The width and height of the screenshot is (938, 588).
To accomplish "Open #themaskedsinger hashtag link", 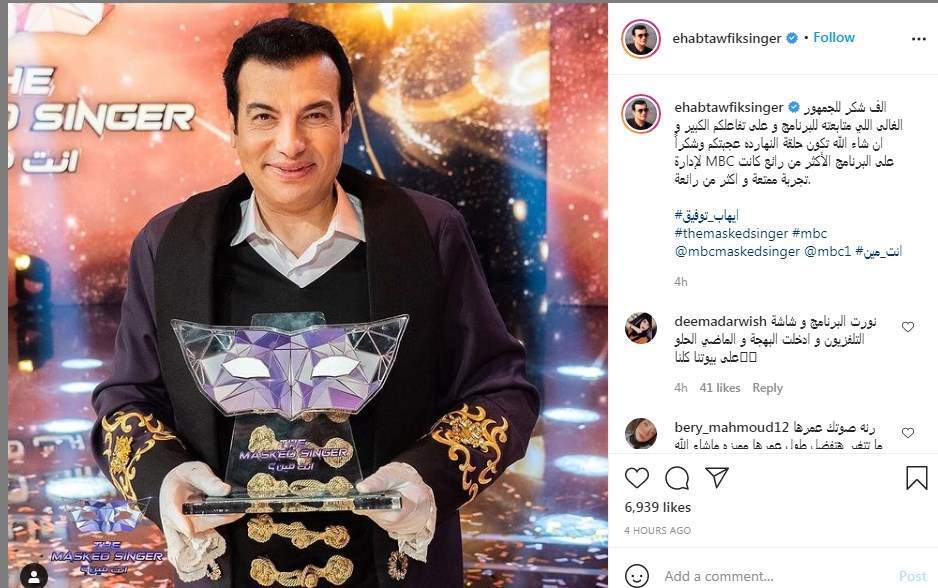I will 731,233.
